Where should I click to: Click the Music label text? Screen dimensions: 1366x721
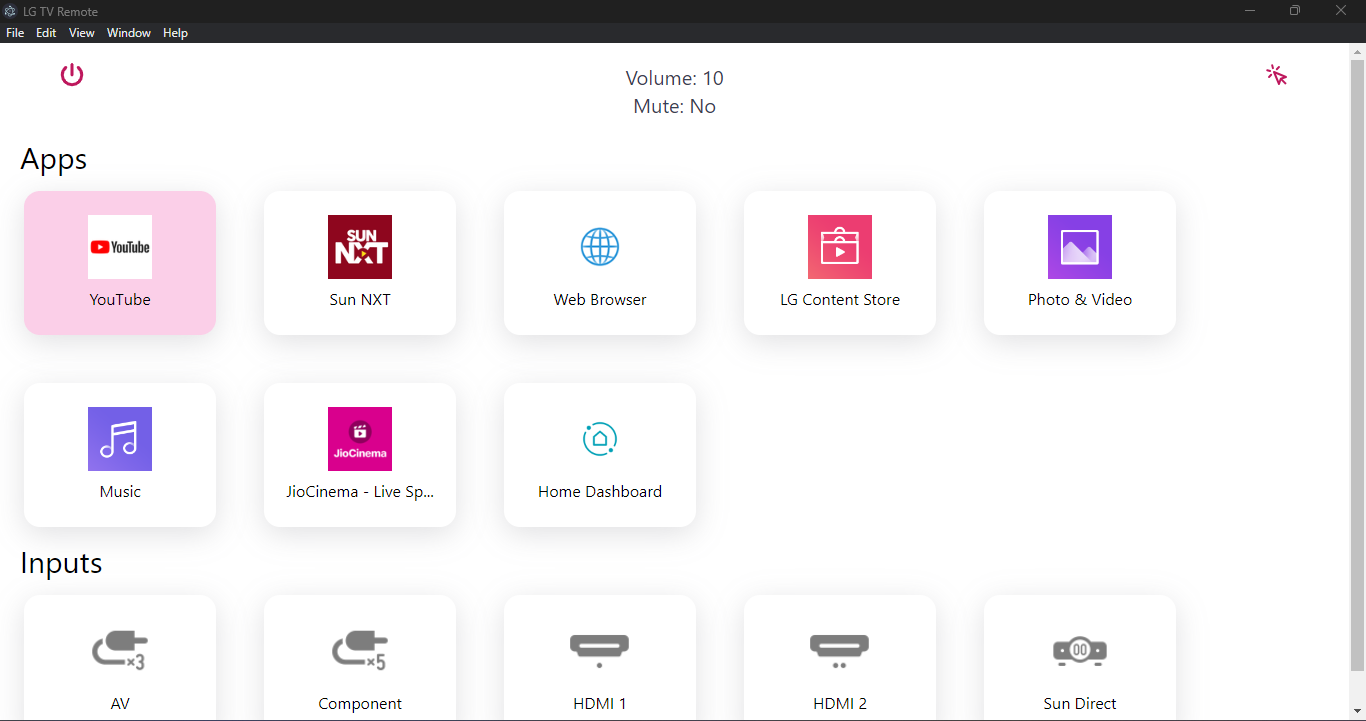click(x=120, y=491)
